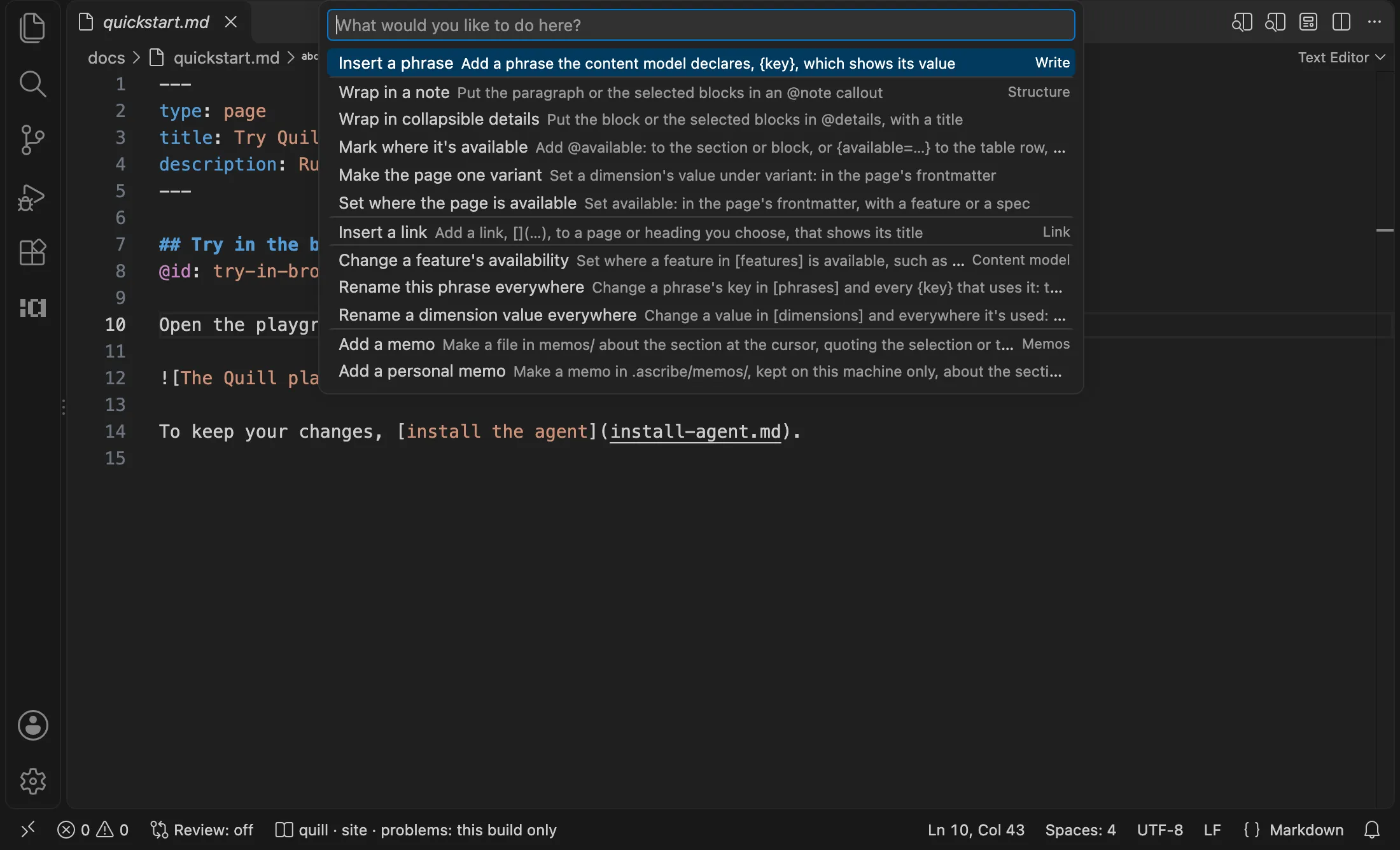Choose Rename a dimension value everywhere
This screenshot has width=1400, height=850.
point(701,315)
